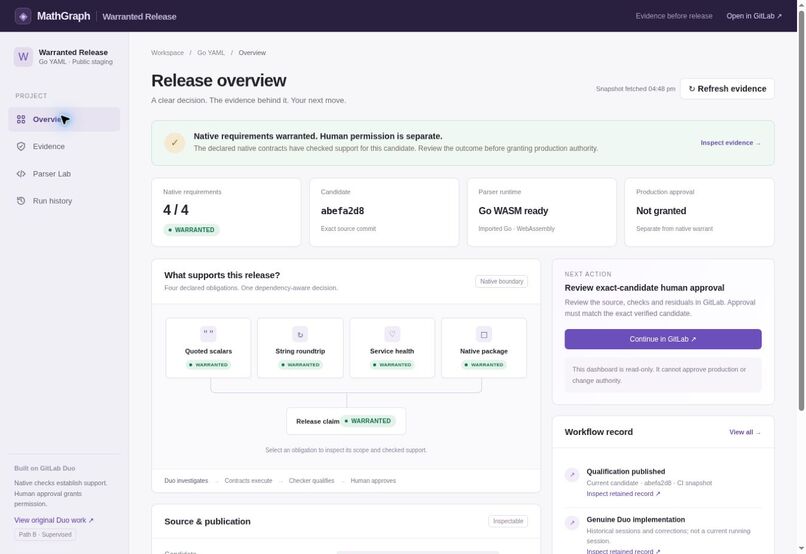Click the Native package box icon
806x554 pixels.
pyautogui.click(x=484, y=334)
